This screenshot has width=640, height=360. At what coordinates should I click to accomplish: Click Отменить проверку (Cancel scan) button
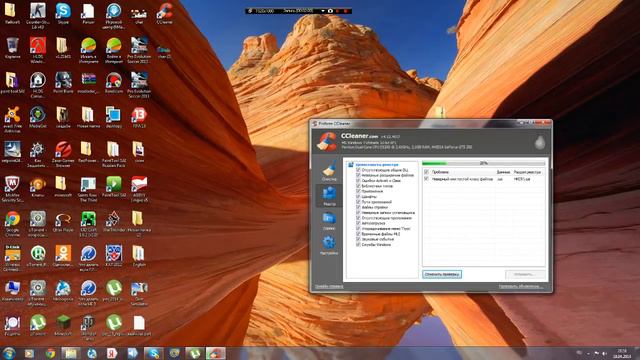point(442,274)
